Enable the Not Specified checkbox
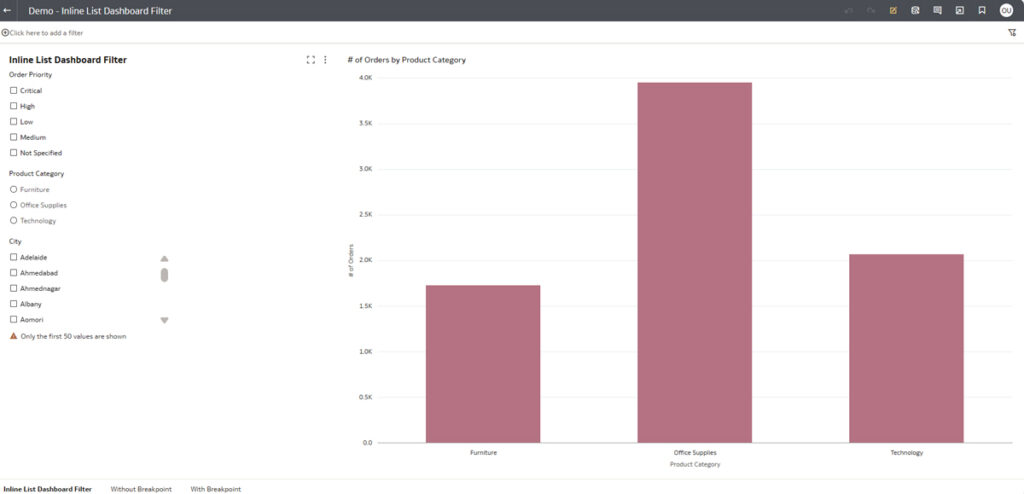Image resolution: width=1024 pixels, height=494 pixels. [14, 153]
